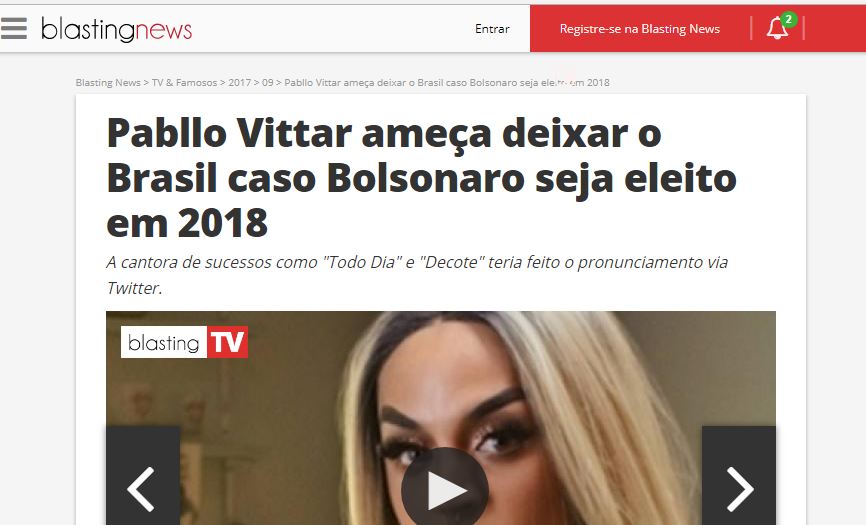866x525 pixels.
Task: Click the Blasting News logo
Action: [117, 29]
